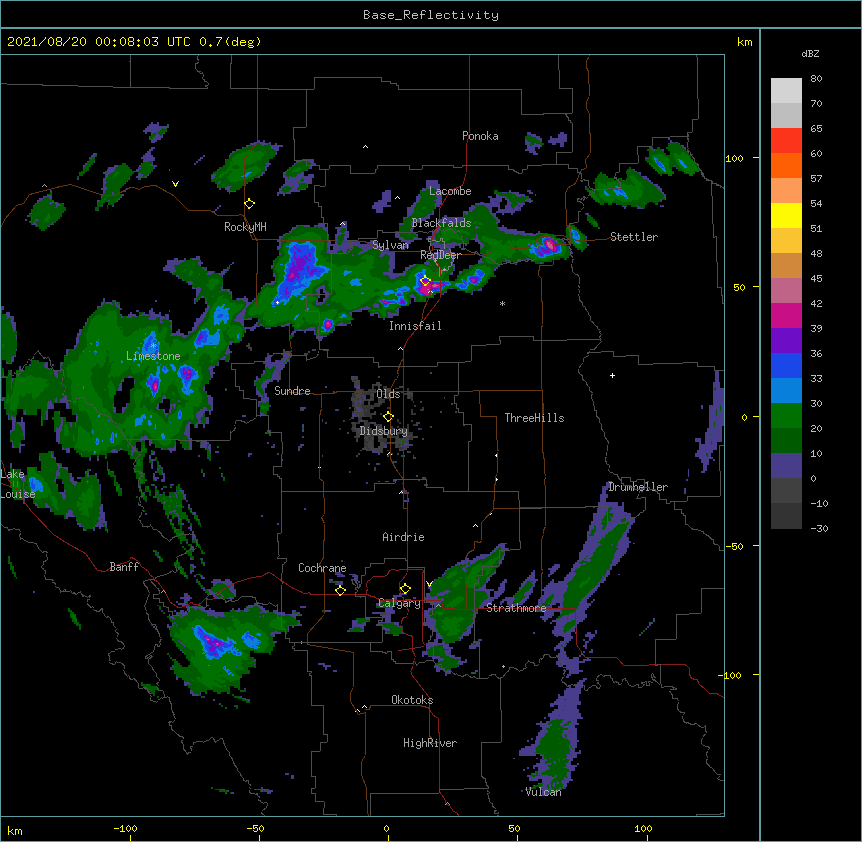The width and height of the screenshot is (862, 842).
Task: Select the Stettler town label
Action: (634, 237)
